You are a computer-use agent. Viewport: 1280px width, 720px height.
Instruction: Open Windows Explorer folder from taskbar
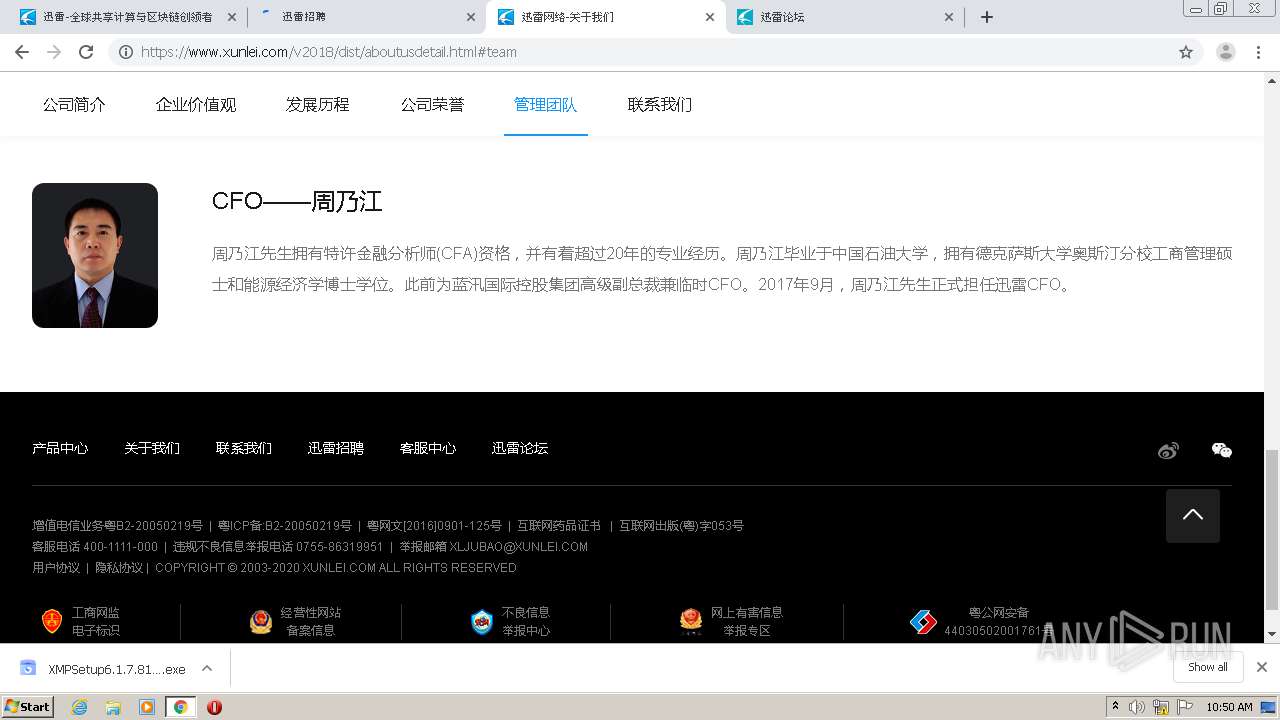[113, 707]
